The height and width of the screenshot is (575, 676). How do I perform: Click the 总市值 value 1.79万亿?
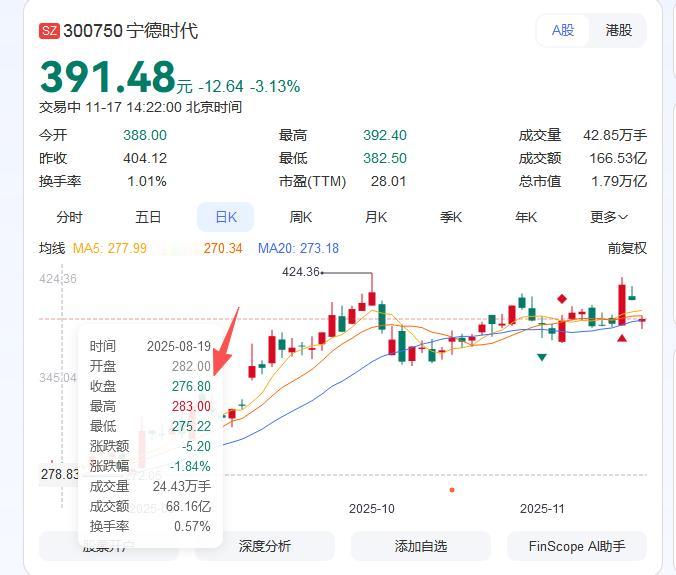(619, 181)
